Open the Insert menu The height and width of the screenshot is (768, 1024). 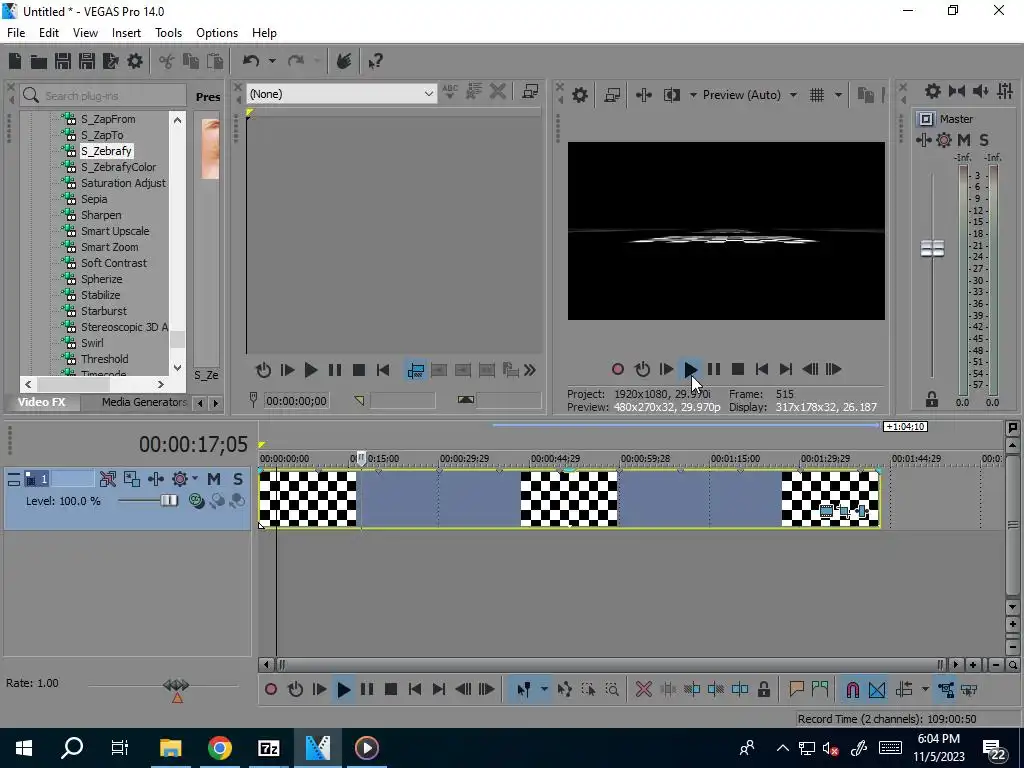pyautogui.click(x=126, y=33)
